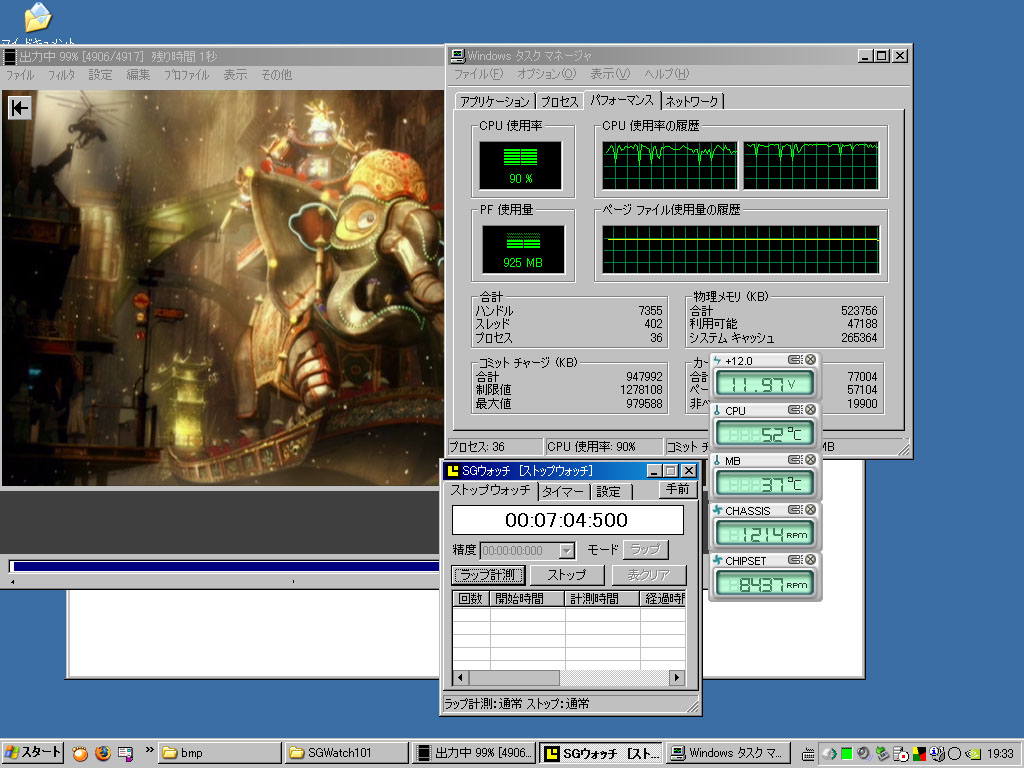Switch to the SGWatch101 taskbar button

(345, 753)
